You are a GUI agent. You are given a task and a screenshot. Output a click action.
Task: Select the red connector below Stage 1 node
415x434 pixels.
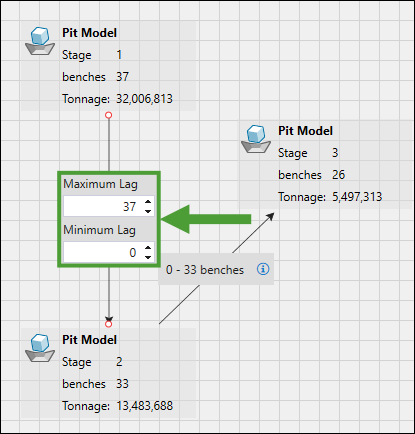[x=108, y=115]
